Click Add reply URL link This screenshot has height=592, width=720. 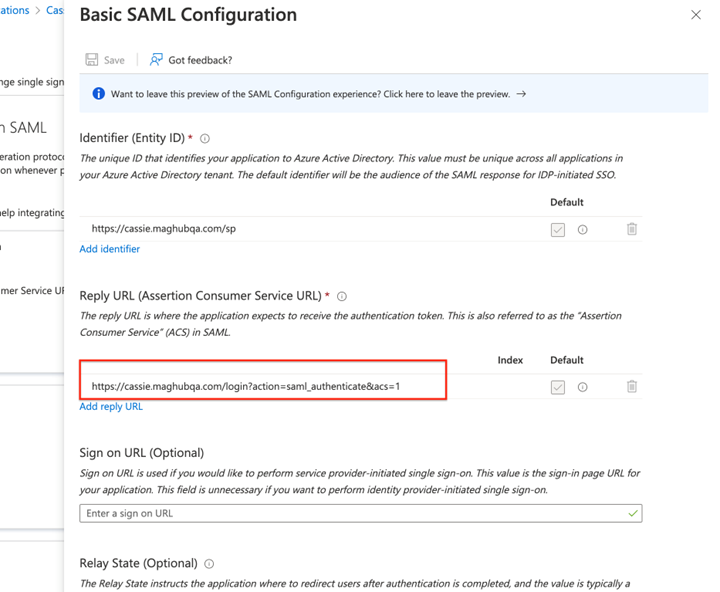[111, 407]
